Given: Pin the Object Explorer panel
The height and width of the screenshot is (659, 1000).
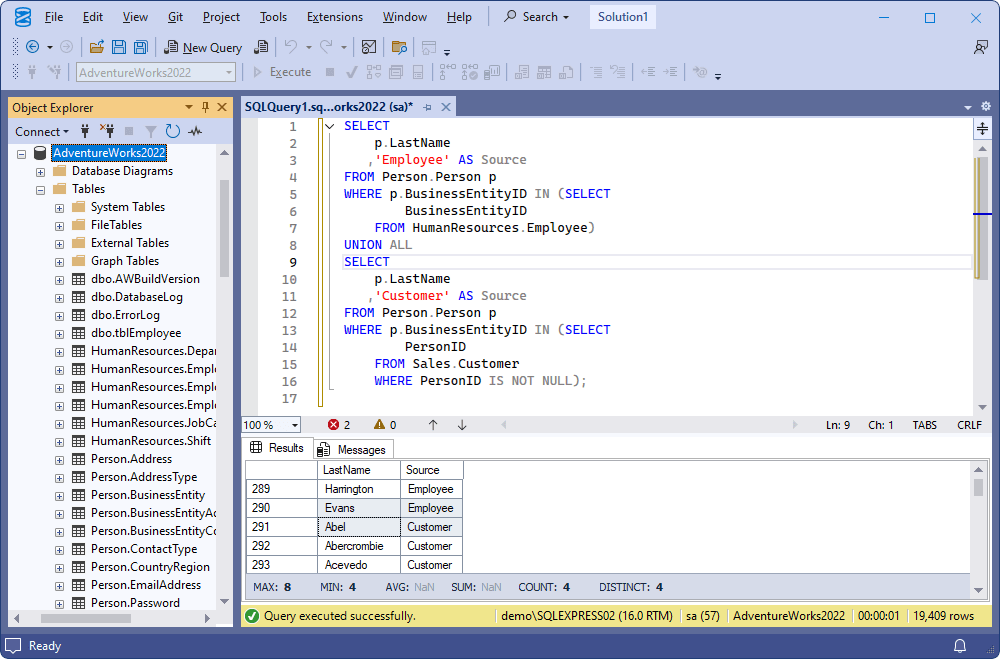Looking at the screenshot, I should (x=205, y=107).
